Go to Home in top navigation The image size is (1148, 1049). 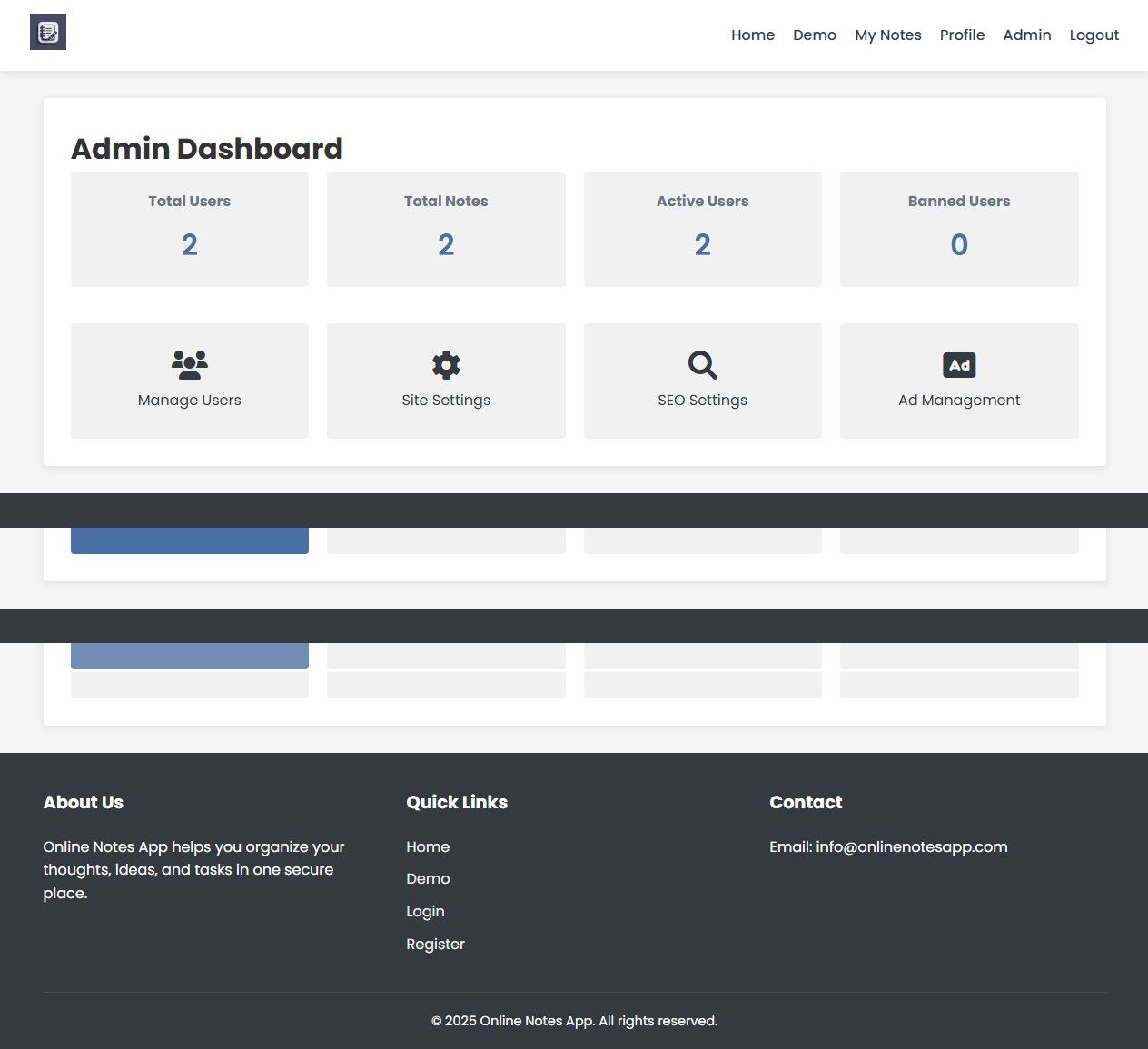coord(753,35)
